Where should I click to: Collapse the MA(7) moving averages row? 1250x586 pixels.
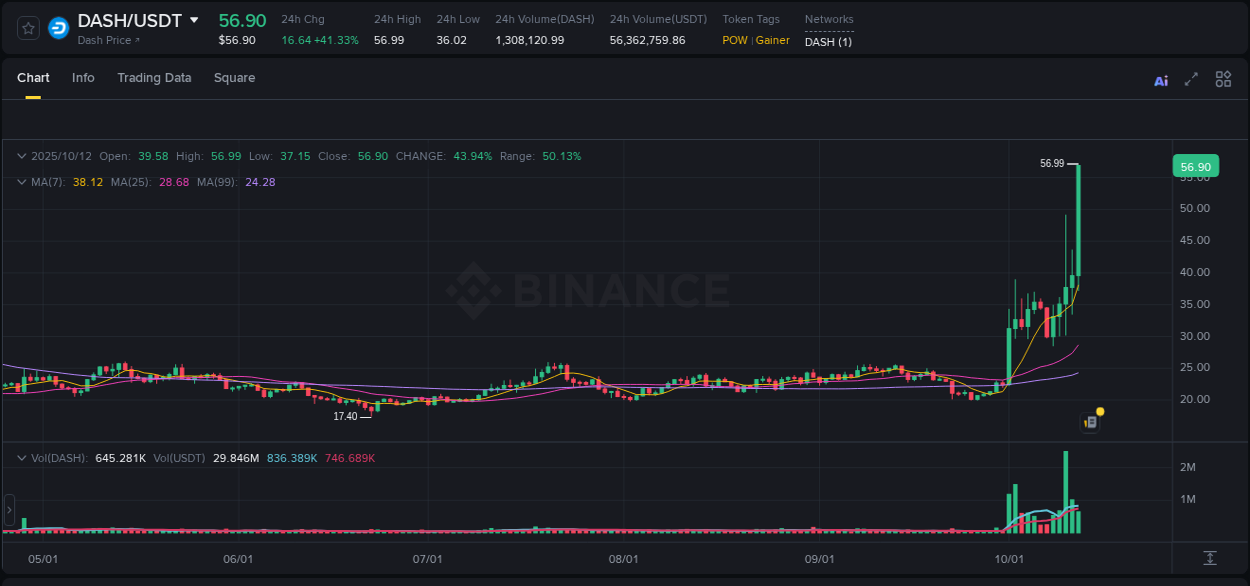(x=22, y=182)
